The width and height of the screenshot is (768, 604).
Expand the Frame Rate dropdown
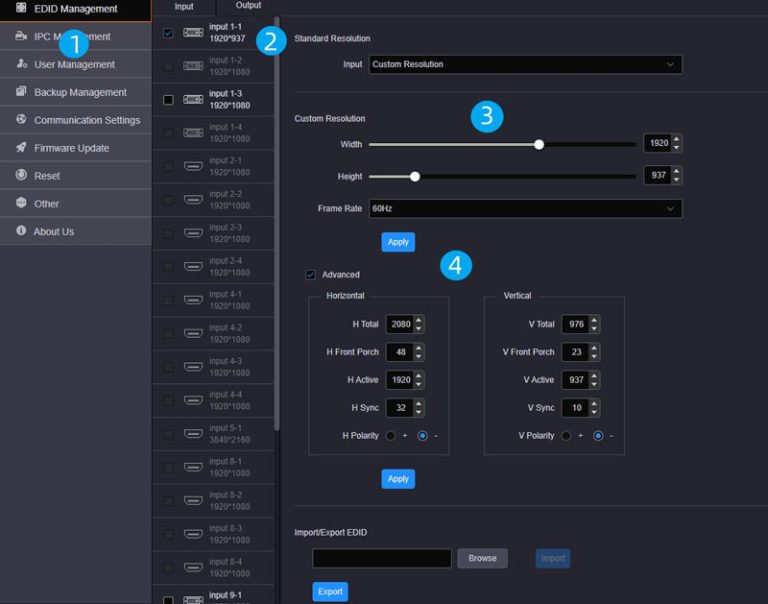point(525,209)
